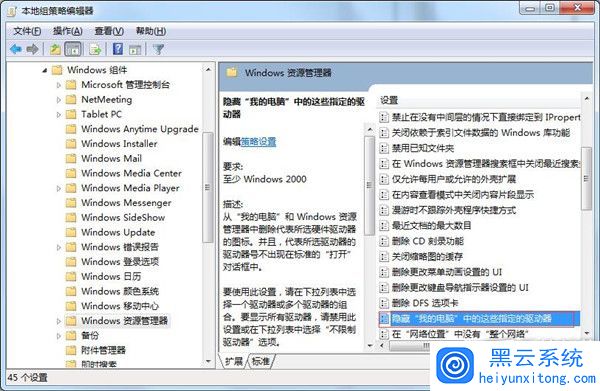The width and height of the screenshot is (600, 391).
Task: Expand the Windows 错误报告 node
Action: [59, 247]
